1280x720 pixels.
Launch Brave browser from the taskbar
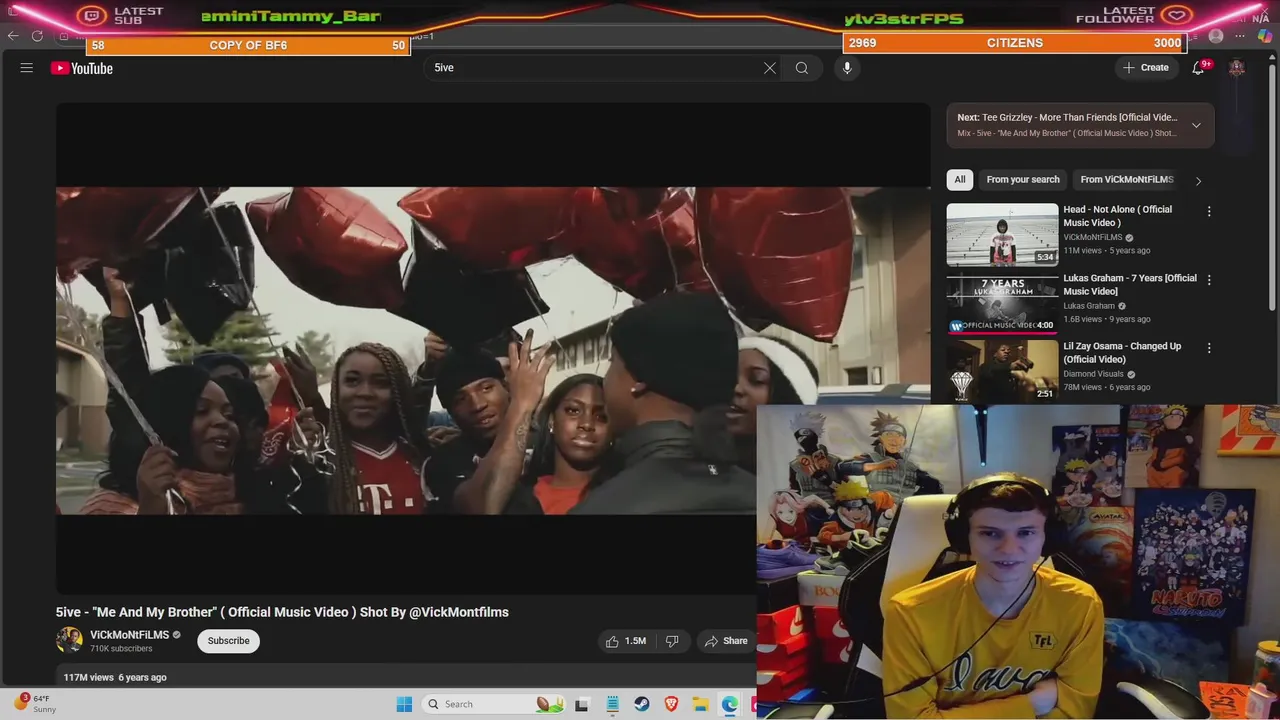[x=671, y=704]
